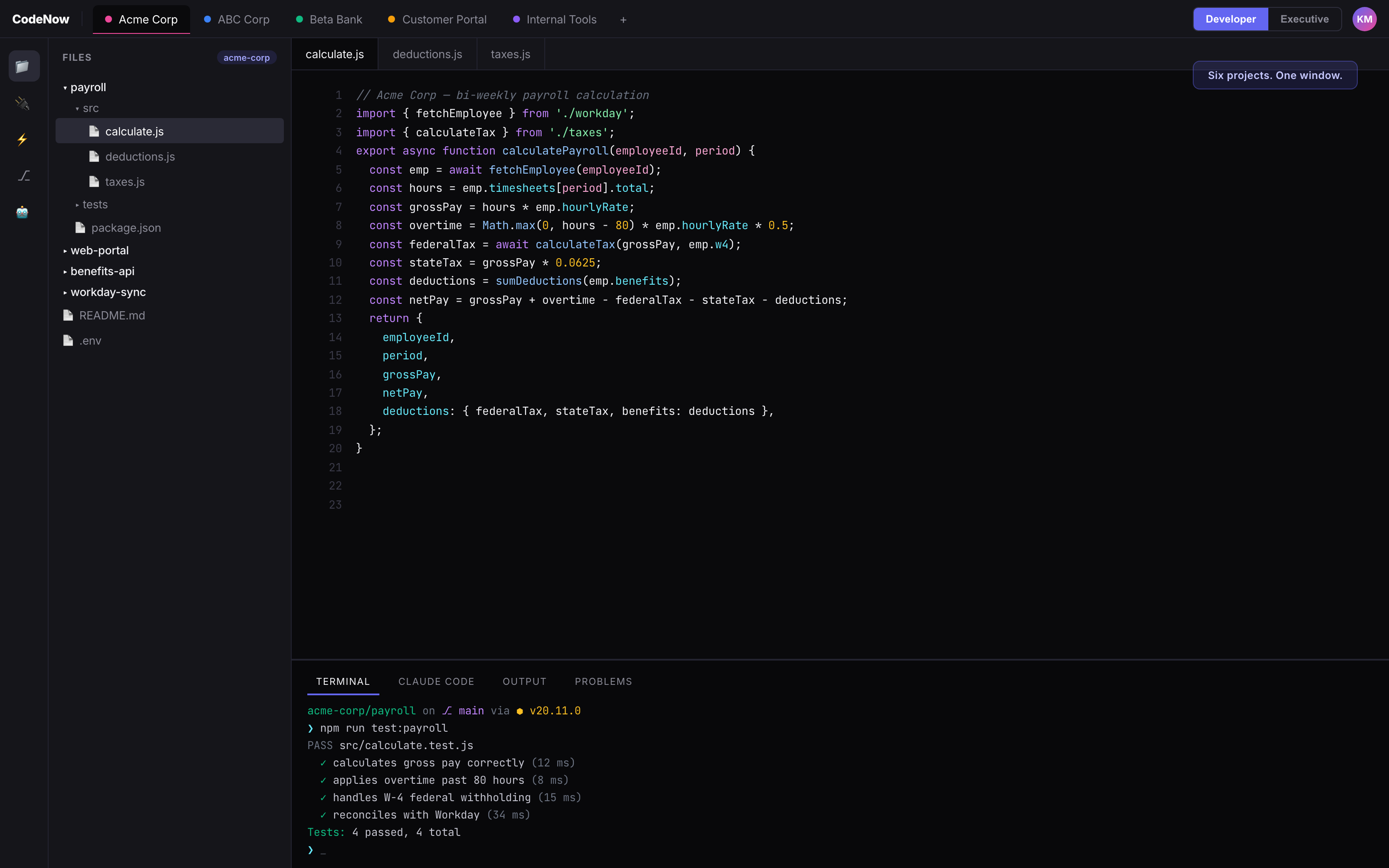Open the plug integrations sidebar icon
Viewport: 1389px width, 868px height.
(23, 103)
